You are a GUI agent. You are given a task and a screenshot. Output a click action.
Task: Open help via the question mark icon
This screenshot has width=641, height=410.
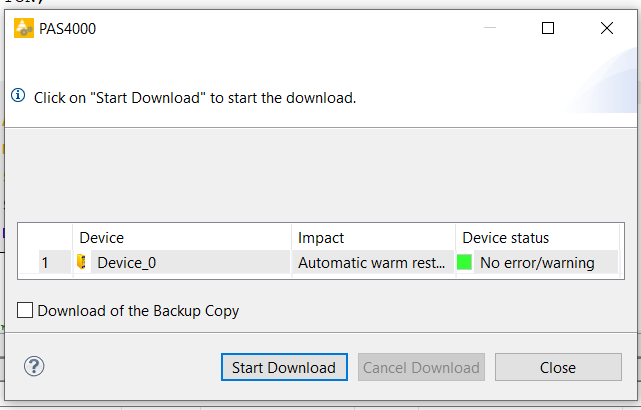pyautogui.click(x=34, y=366)
